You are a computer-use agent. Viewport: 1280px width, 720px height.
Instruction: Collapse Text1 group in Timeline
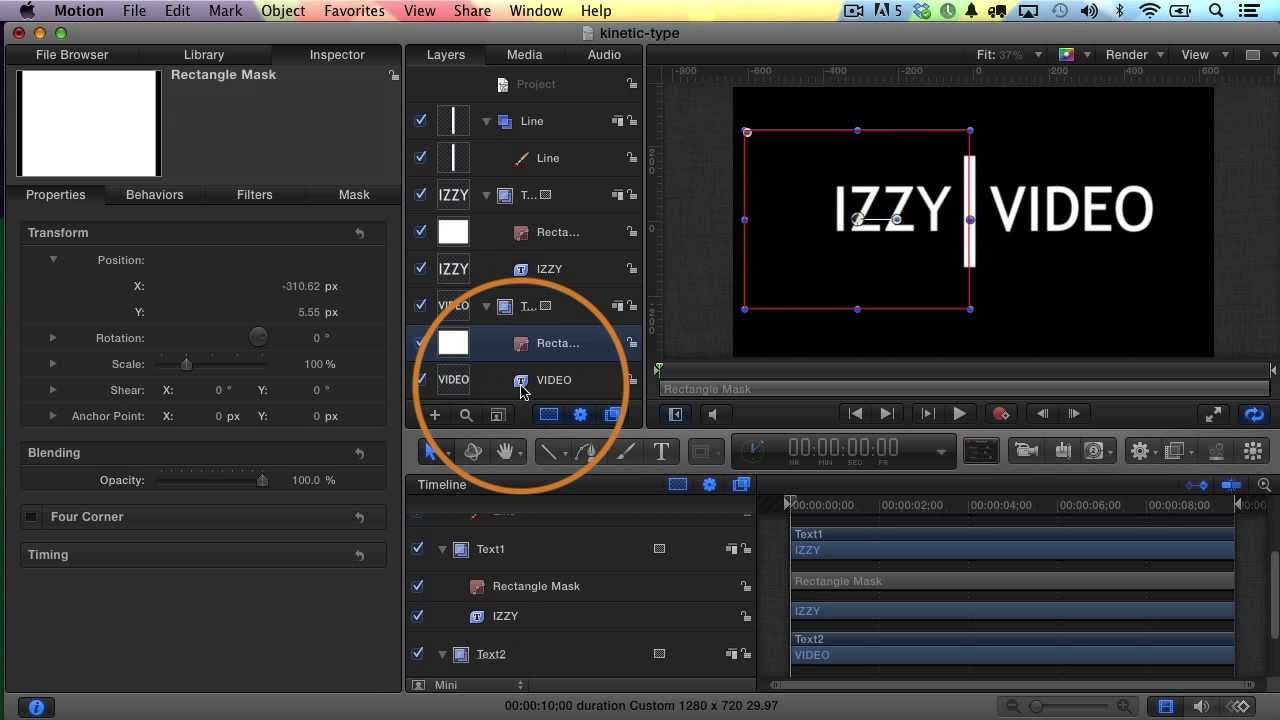pyautogui.click(x=442, y=549)
